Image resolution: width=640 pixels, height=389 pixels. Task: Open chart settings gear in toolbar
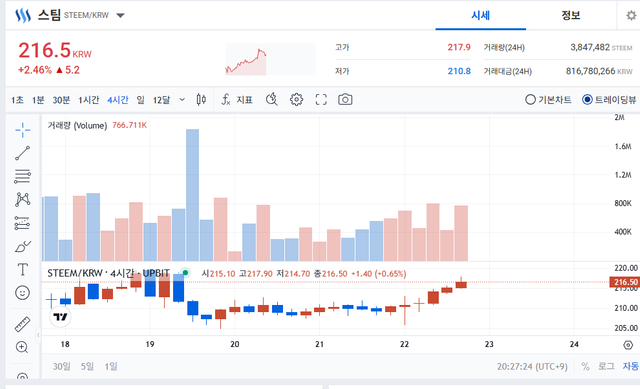(296, 100)
